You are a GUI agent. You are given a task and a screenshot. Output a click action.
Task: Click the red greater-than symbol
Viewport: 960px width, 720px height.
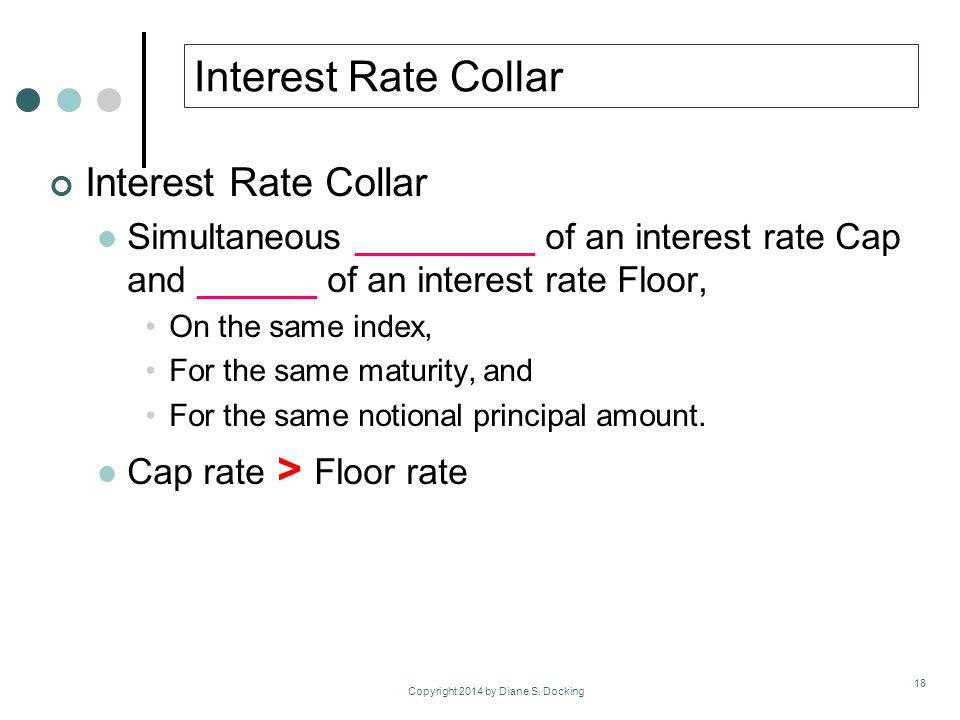point(289,470)
